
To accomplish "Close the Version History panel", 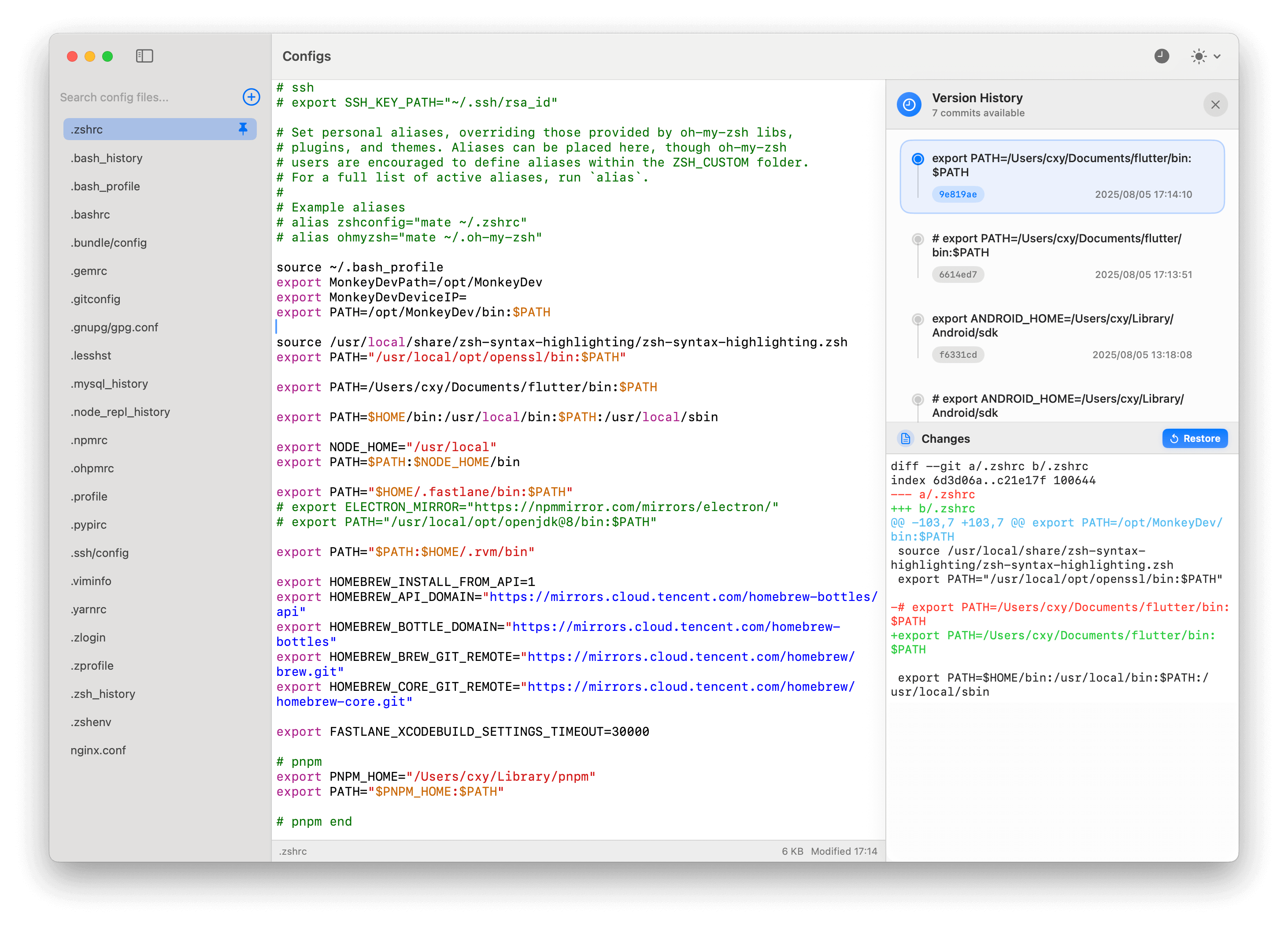I will (x=1215, y=104).
